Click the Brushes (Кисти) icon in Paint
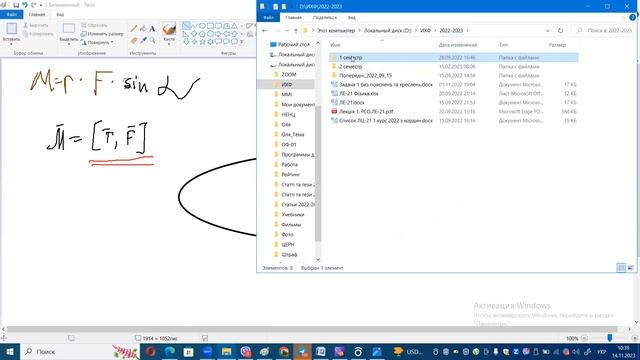Viewport: 640px width, 360px height. click(x=169, y=29)
